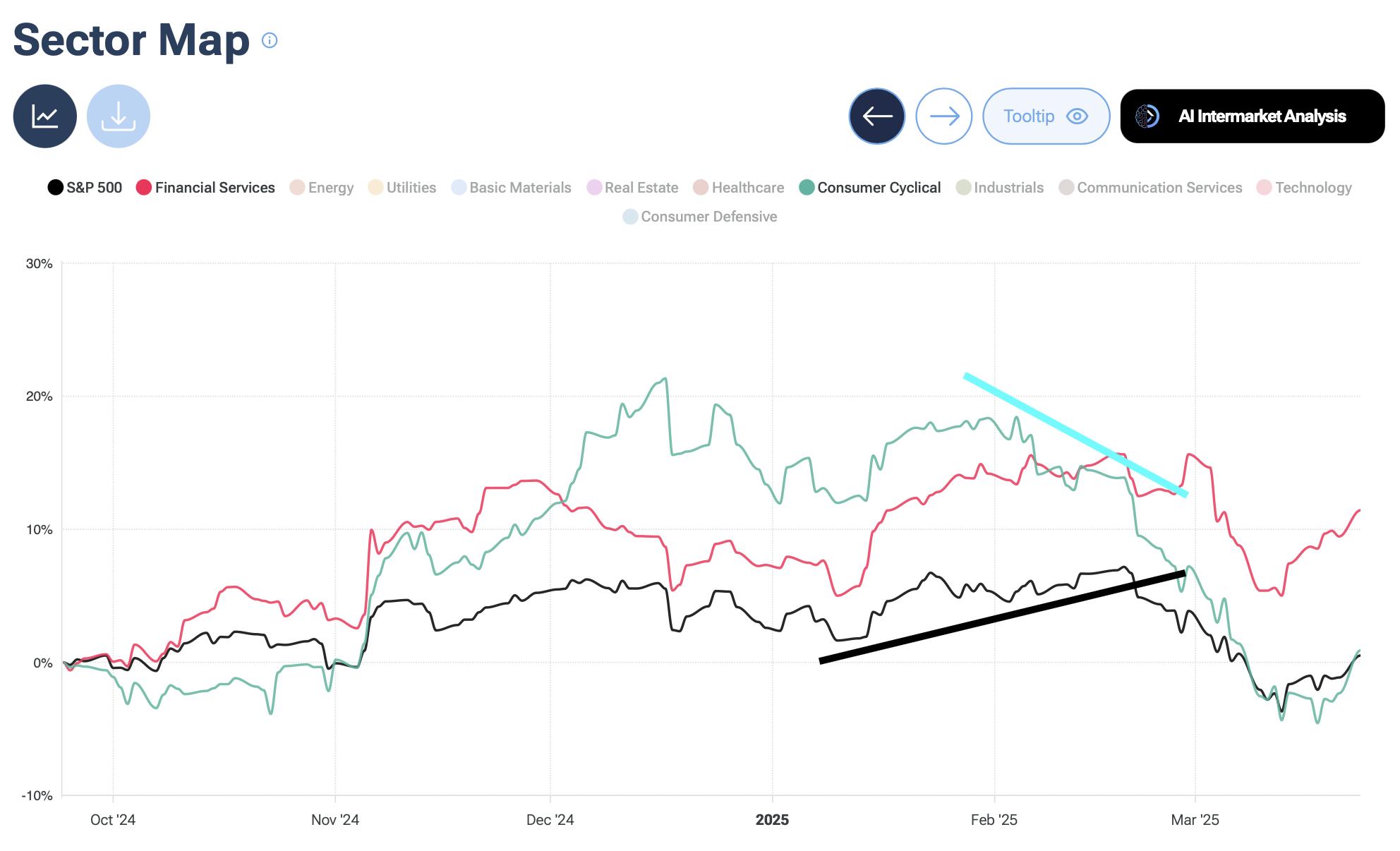Click the Healthcare legend color dot
The width and height of the screenshot is (1400, 851).
click(x=701, y=188)
